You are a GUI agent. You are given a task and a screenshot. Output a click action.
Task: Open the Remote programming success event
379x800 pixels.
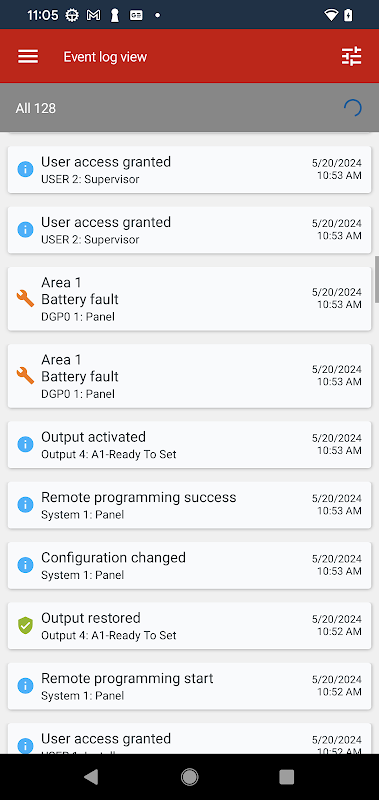point(189,505)
